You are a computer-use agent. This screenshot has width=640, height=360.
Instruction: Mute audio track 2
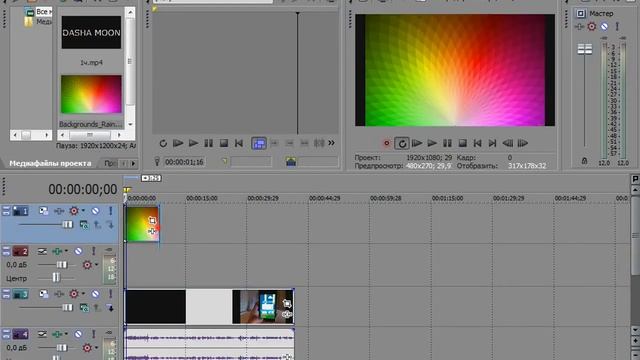[x=78, y=251]
